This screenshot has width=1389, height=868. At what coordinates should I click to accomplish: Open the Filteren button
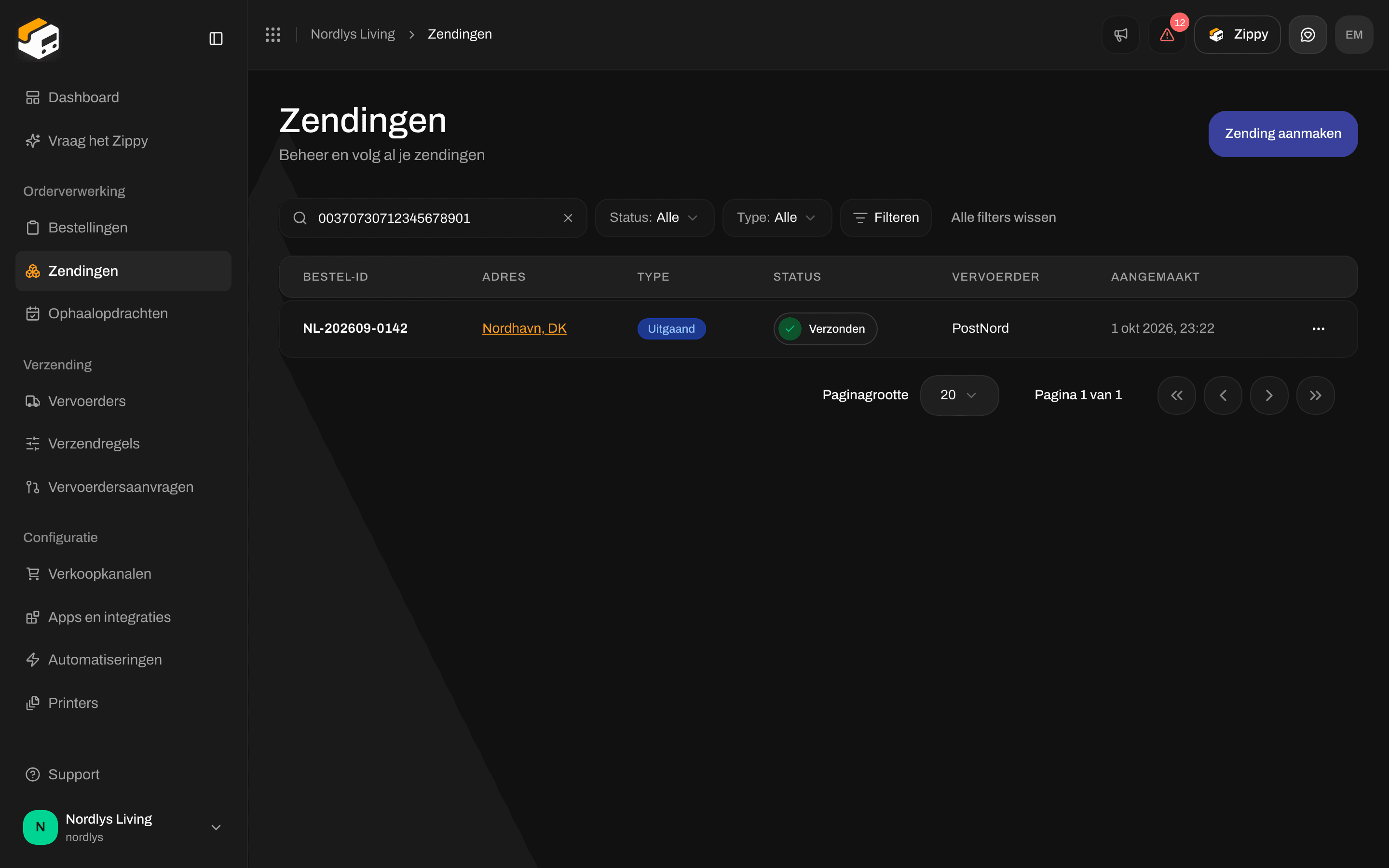(x=885, y=217)
